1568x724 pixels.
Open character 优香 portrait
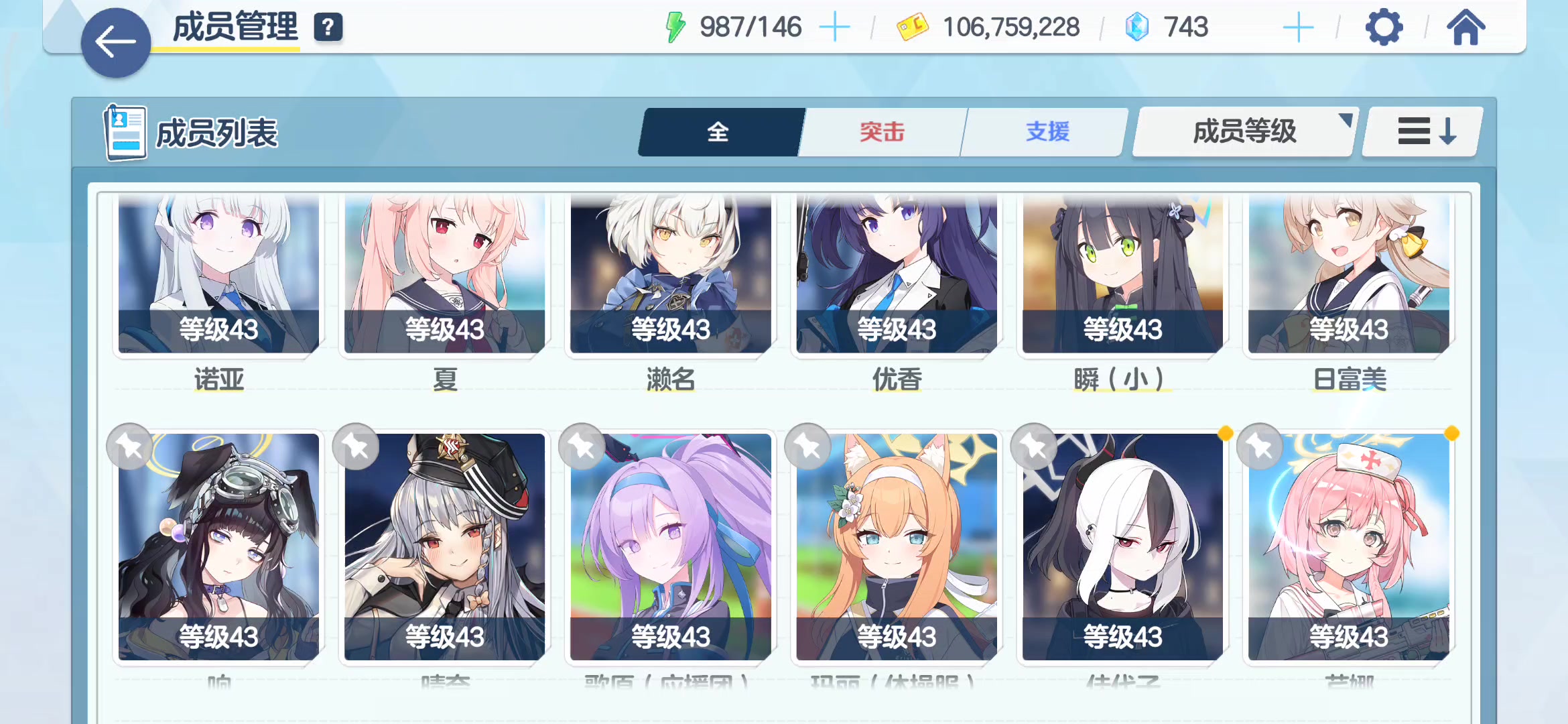click(x=897, y=274)
